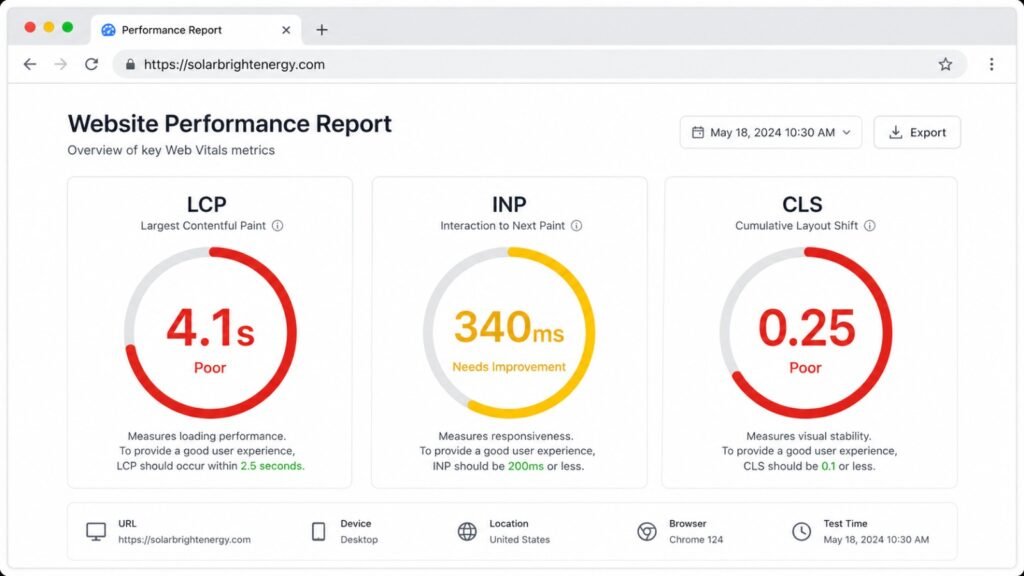This screenshot has width=1024, height=576.
Task: Click the 'Desktop' device value
Action: coord(359,539)
